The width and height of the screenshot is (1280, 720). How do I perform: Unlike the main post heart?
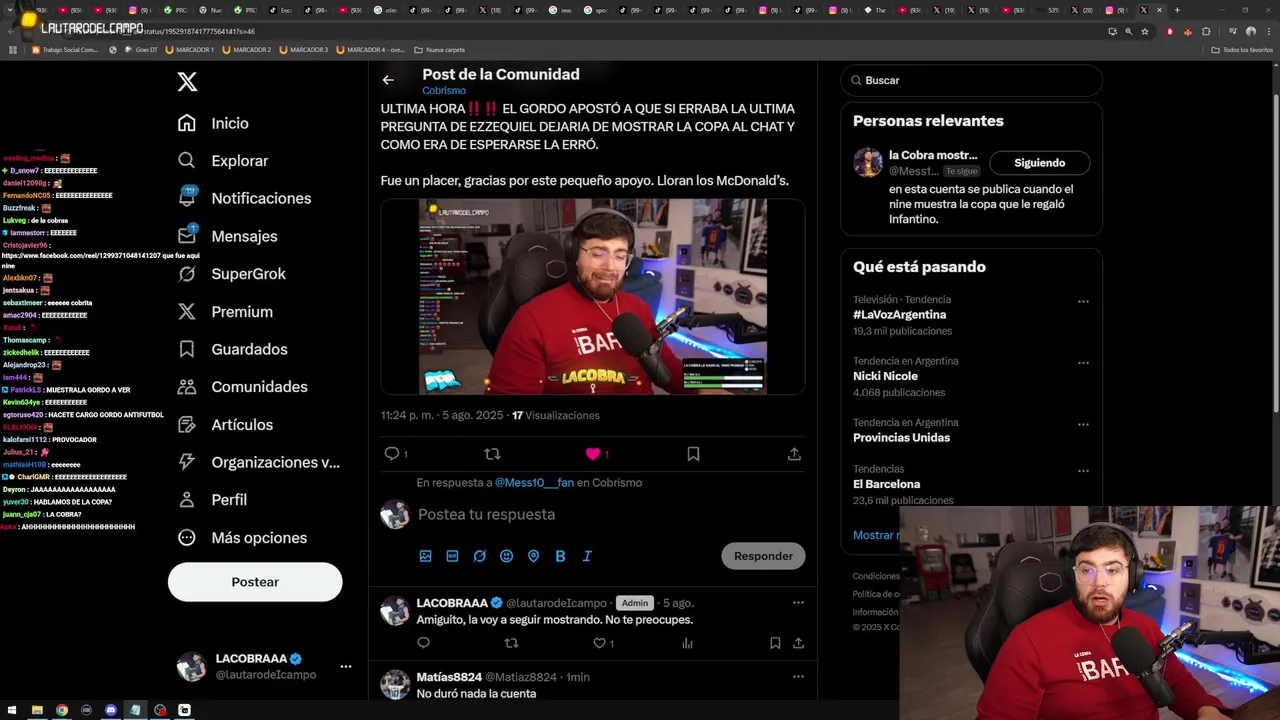pos(593,454)
